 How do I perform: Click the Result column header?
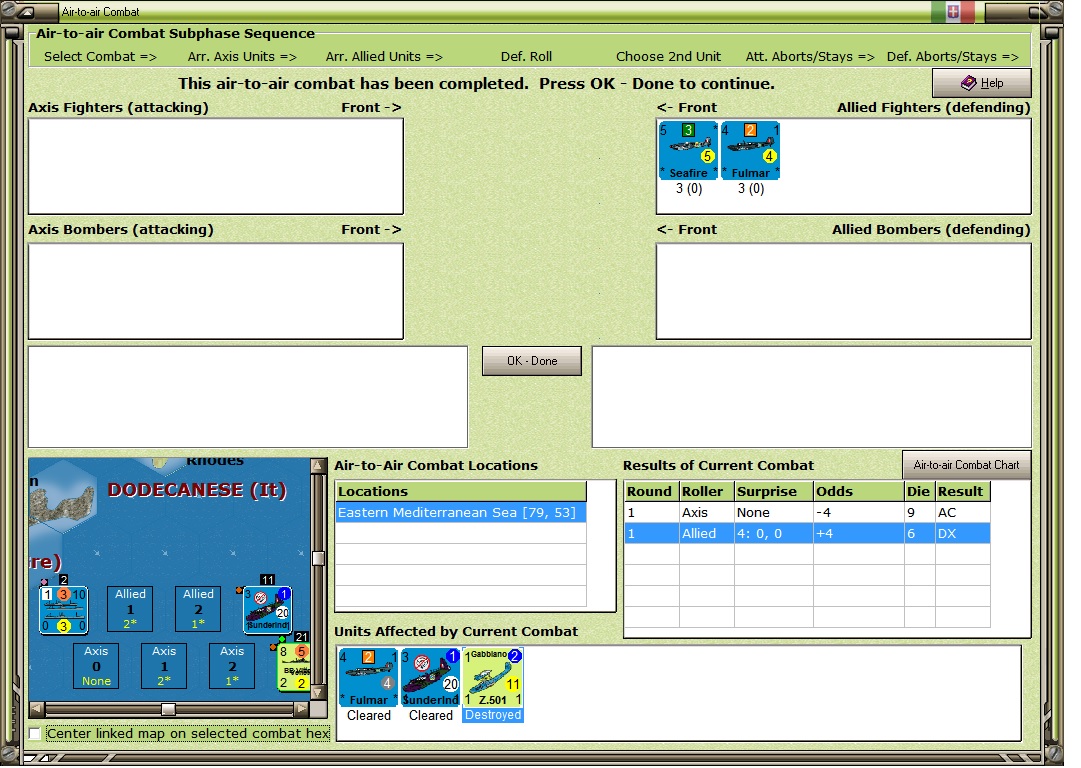[x=962, y=491]
